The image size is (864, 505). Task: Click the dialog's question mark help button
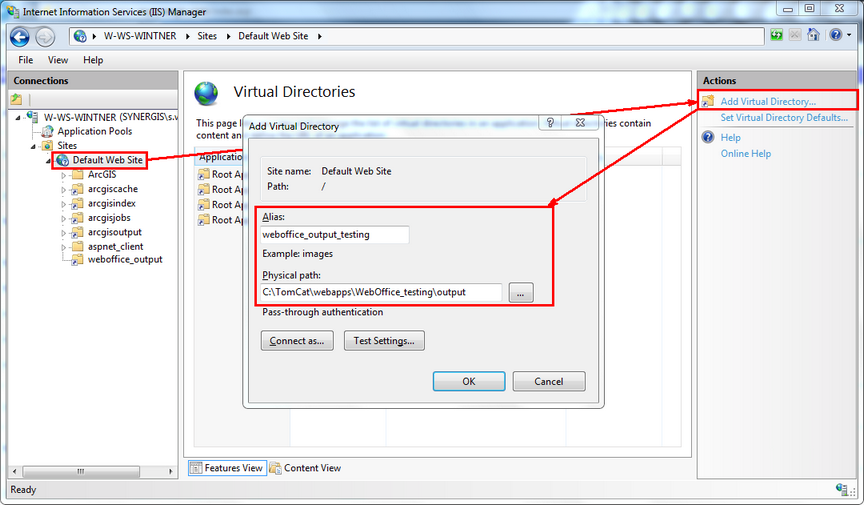click(550, 122)
